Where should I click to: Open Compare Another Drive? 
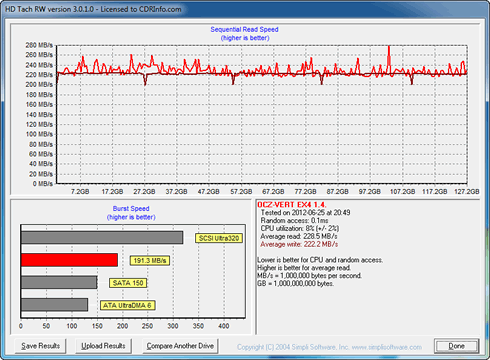(180, 346)
